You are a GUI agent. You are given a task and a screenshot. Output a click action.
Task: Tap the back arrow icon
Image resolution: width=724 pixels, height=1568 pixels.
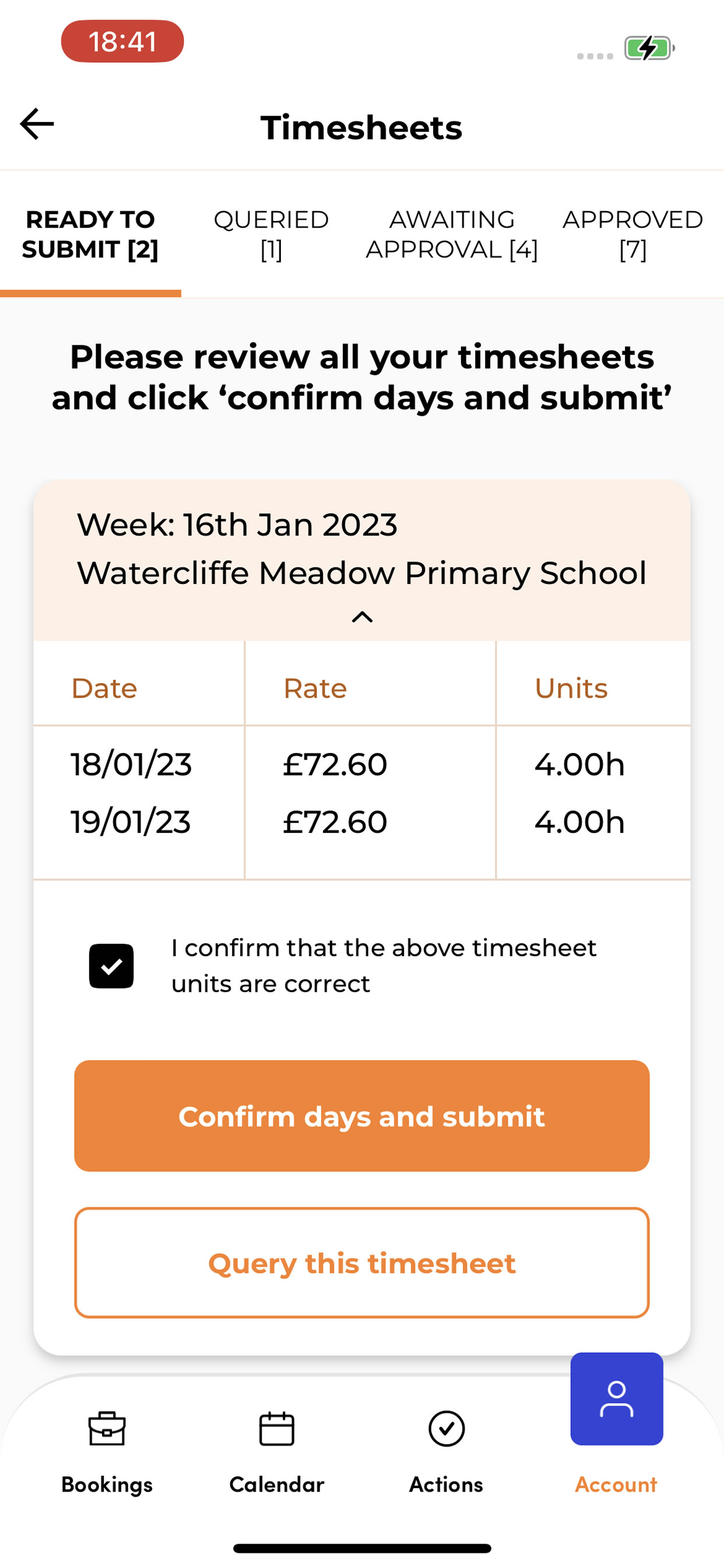pyautogui.click(x=37, y=124)
